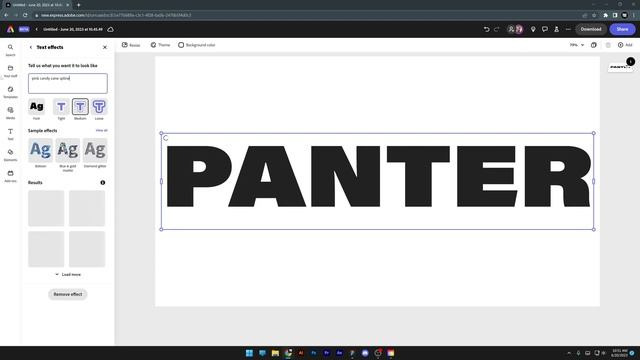
Task: Open Adobe Premiere Pro from the taskbar
Action: click(x=326, y=353)
